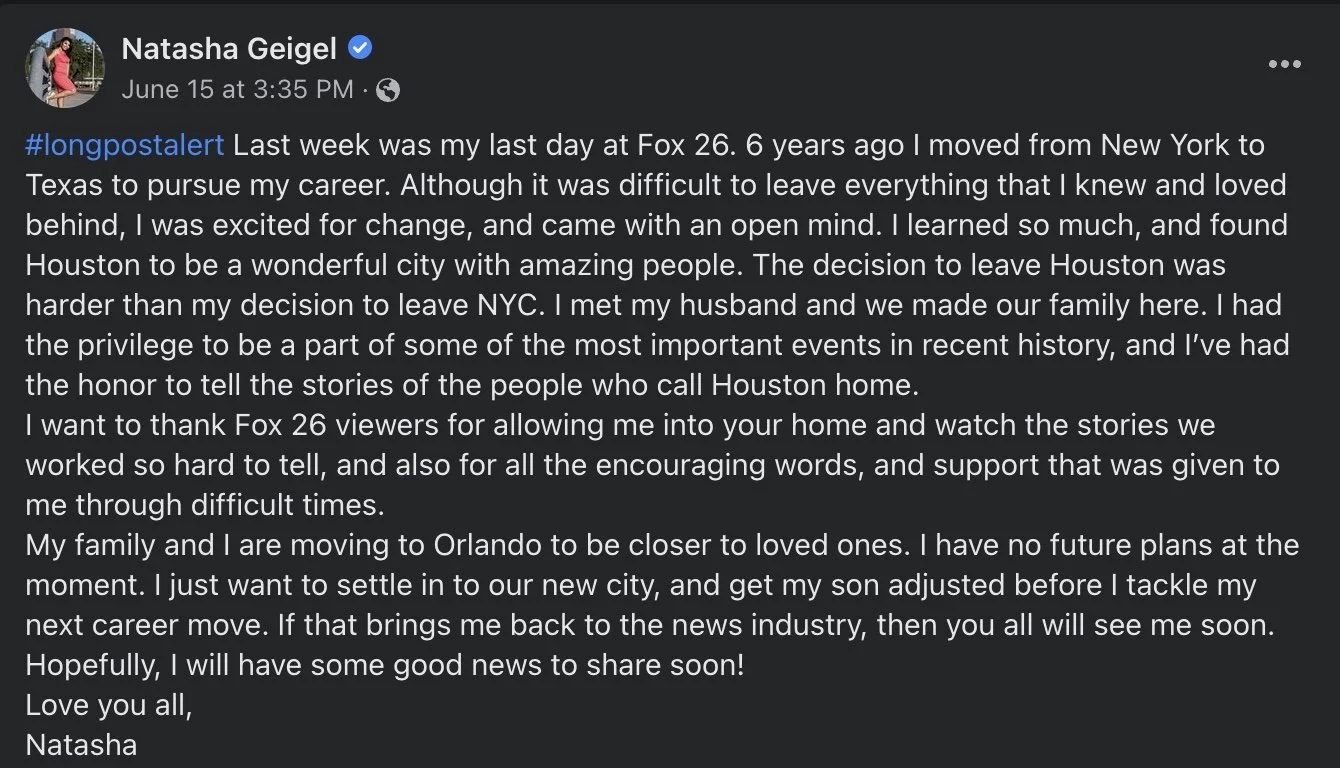Viewport: 1340px width, 768px height.
Task: Open Natasha Geigel's profile picture
Action: pyautogui.click(x=66, y=67)
